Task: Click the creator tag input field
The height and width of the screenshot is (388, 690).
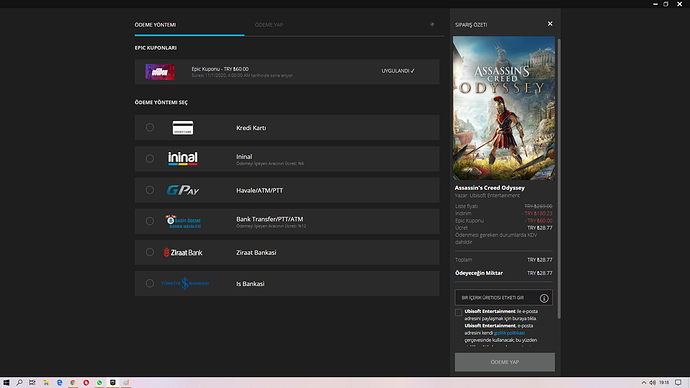Action: pos(496,298)
